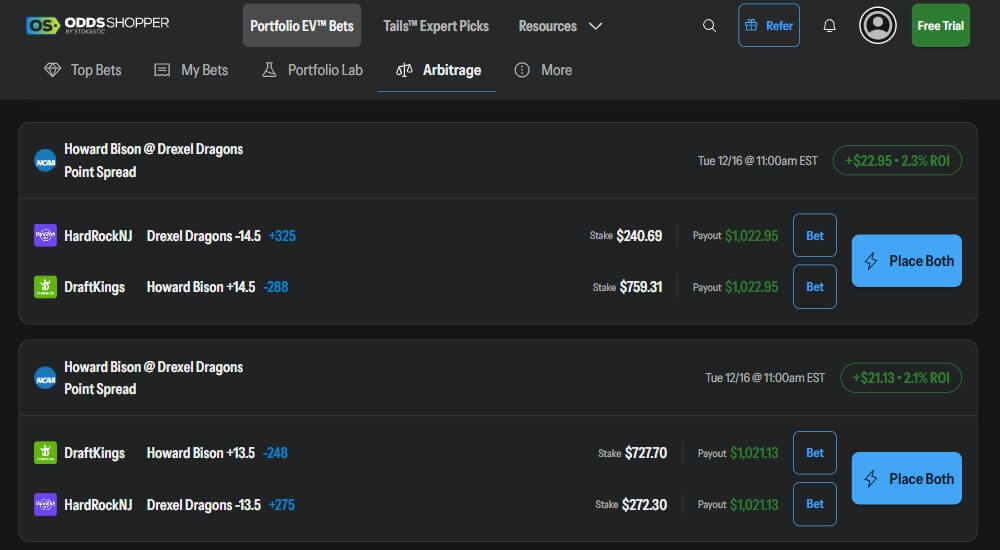Click HardRockNJ logo in Drexel Dragons -14.5 row
Screen dimensions: 1000x550
click(x=45, y=235)
